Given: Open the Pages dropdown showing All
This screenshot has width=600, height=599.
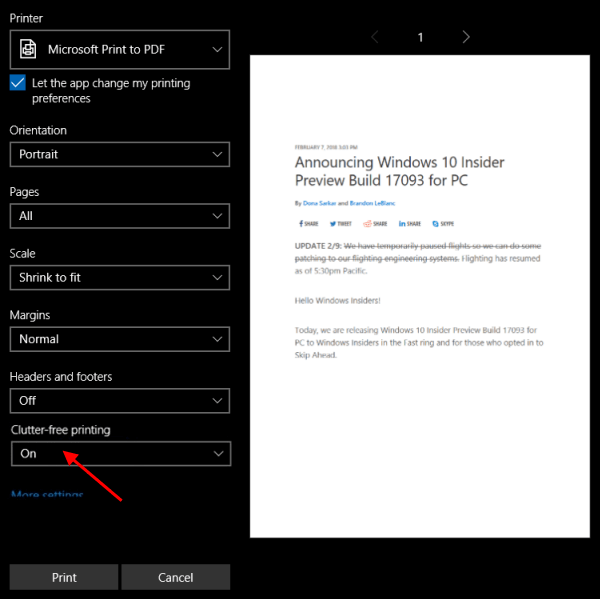Looking at the screenshot, I should tap(120, 216).
